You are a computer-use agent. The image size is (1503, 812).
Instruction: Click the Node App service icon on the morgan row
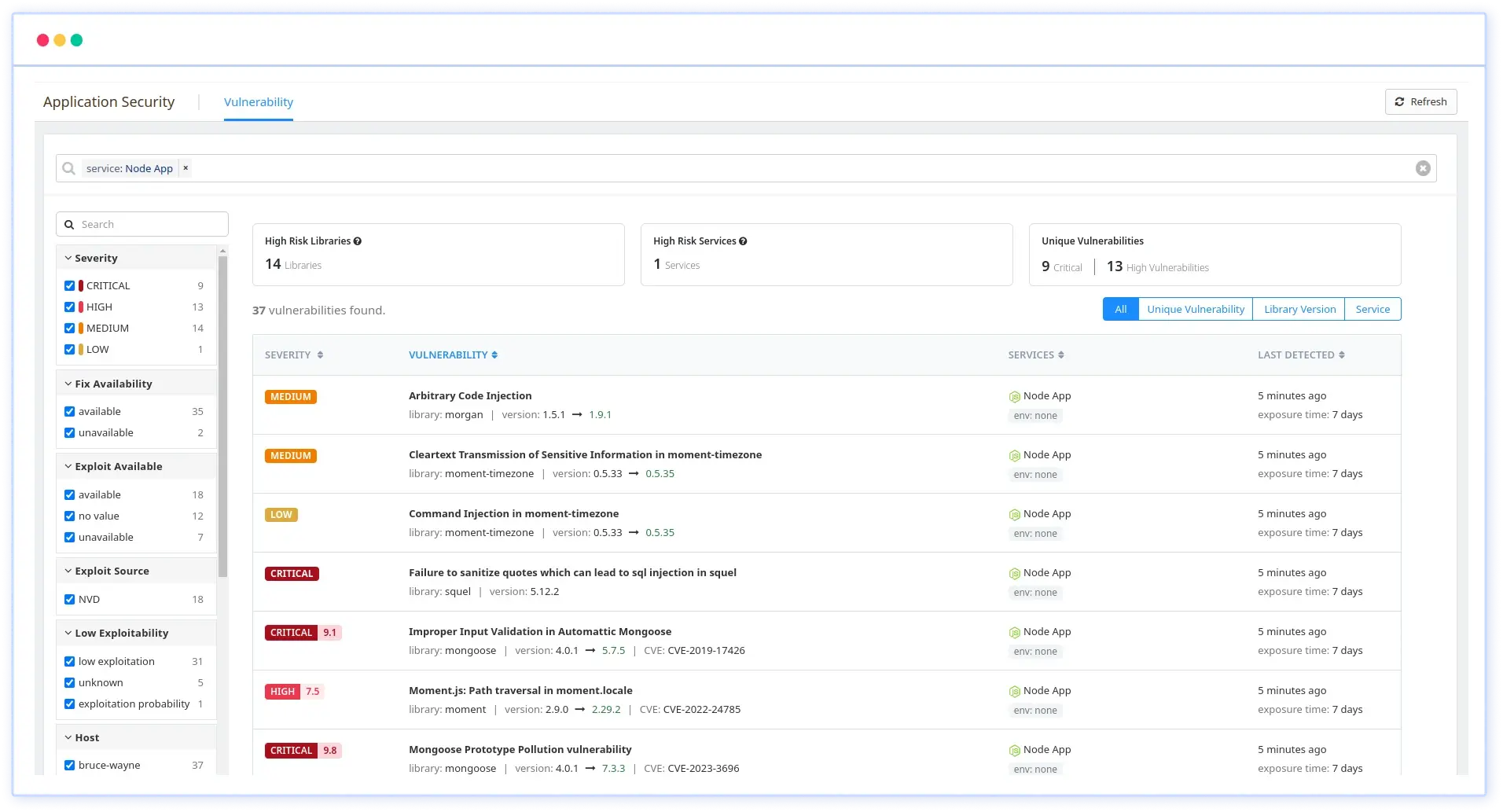click(x=1014, y=396)
